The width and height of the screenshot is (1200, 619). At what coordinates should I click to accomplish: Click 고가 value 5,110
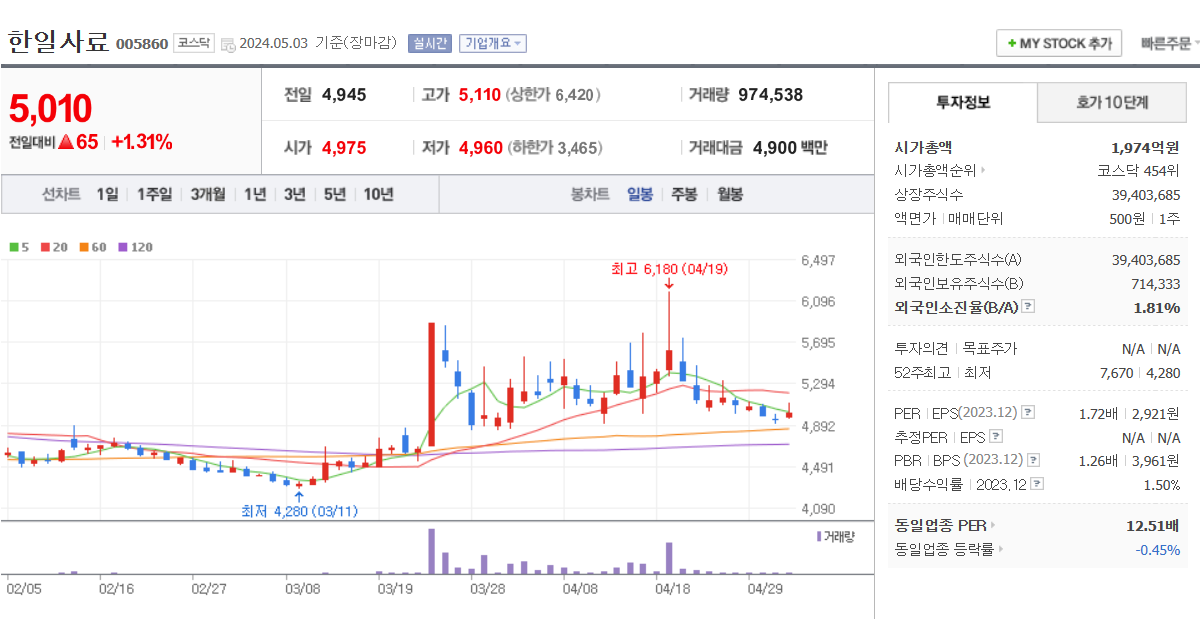pos(479,95)
